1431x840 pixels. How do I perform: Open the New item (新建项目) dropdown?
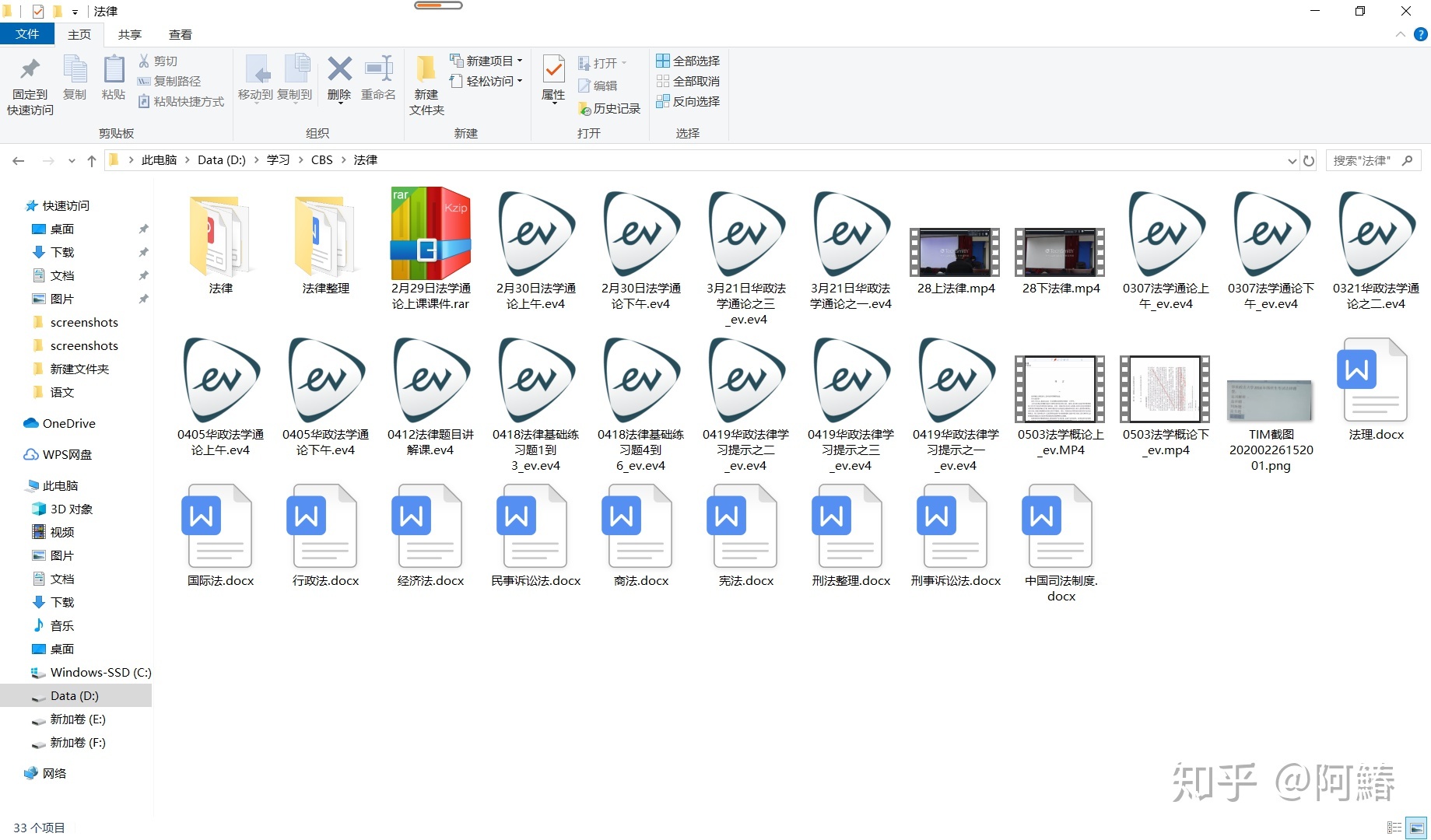tap(486, 61)
